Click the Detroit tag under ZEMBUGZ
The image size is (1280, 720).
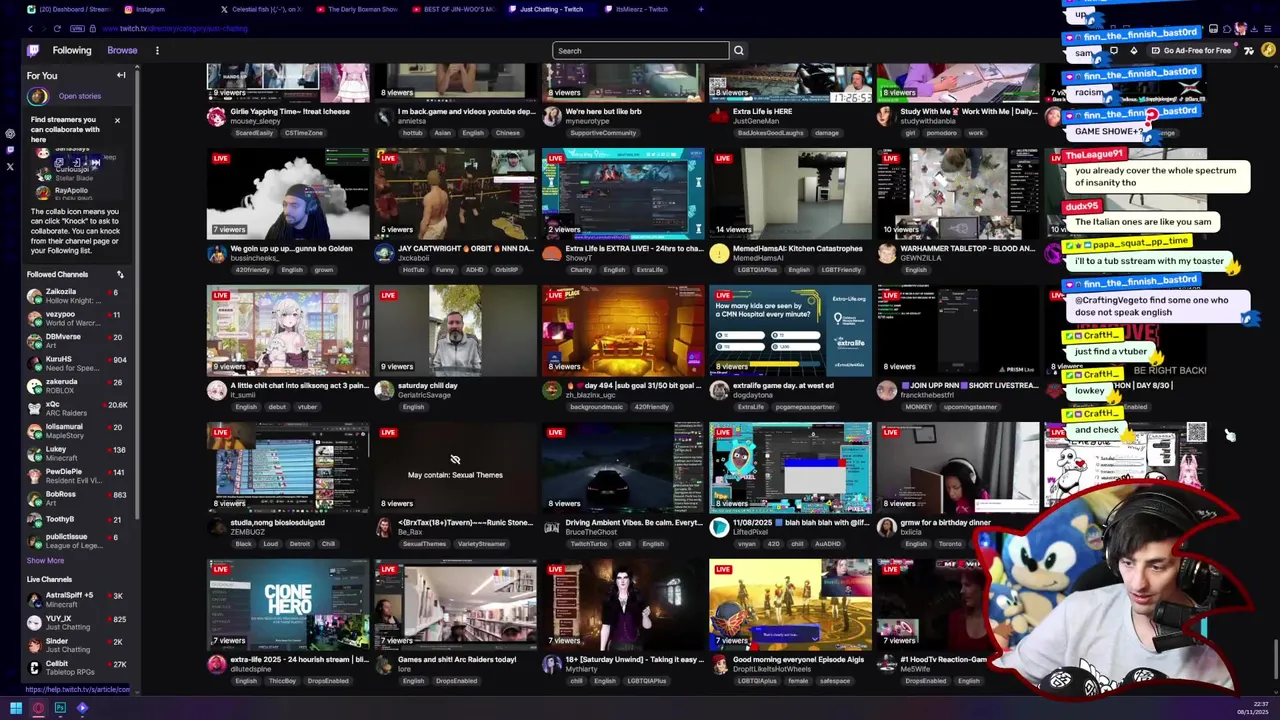pyautogui.click(x=299, y=544)
